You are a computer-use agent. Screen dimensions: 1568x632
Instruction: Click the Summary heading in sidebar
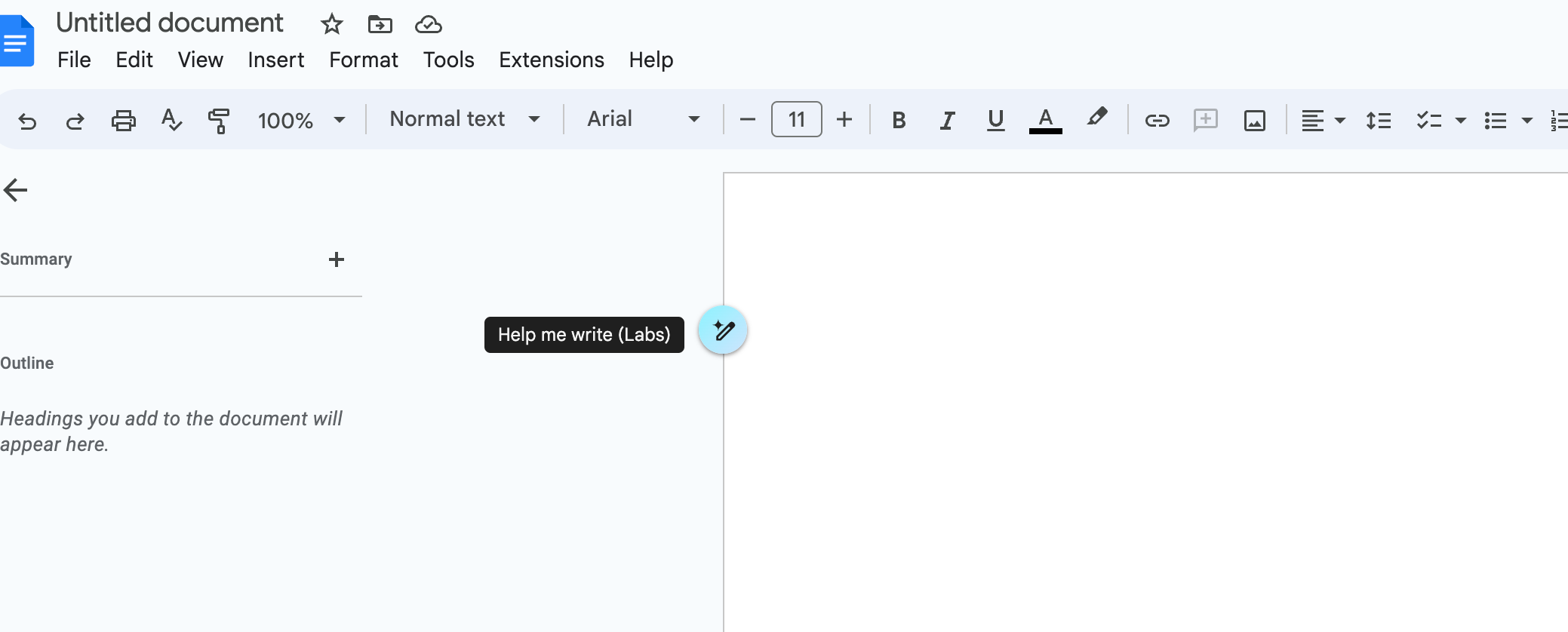point(36,259)
